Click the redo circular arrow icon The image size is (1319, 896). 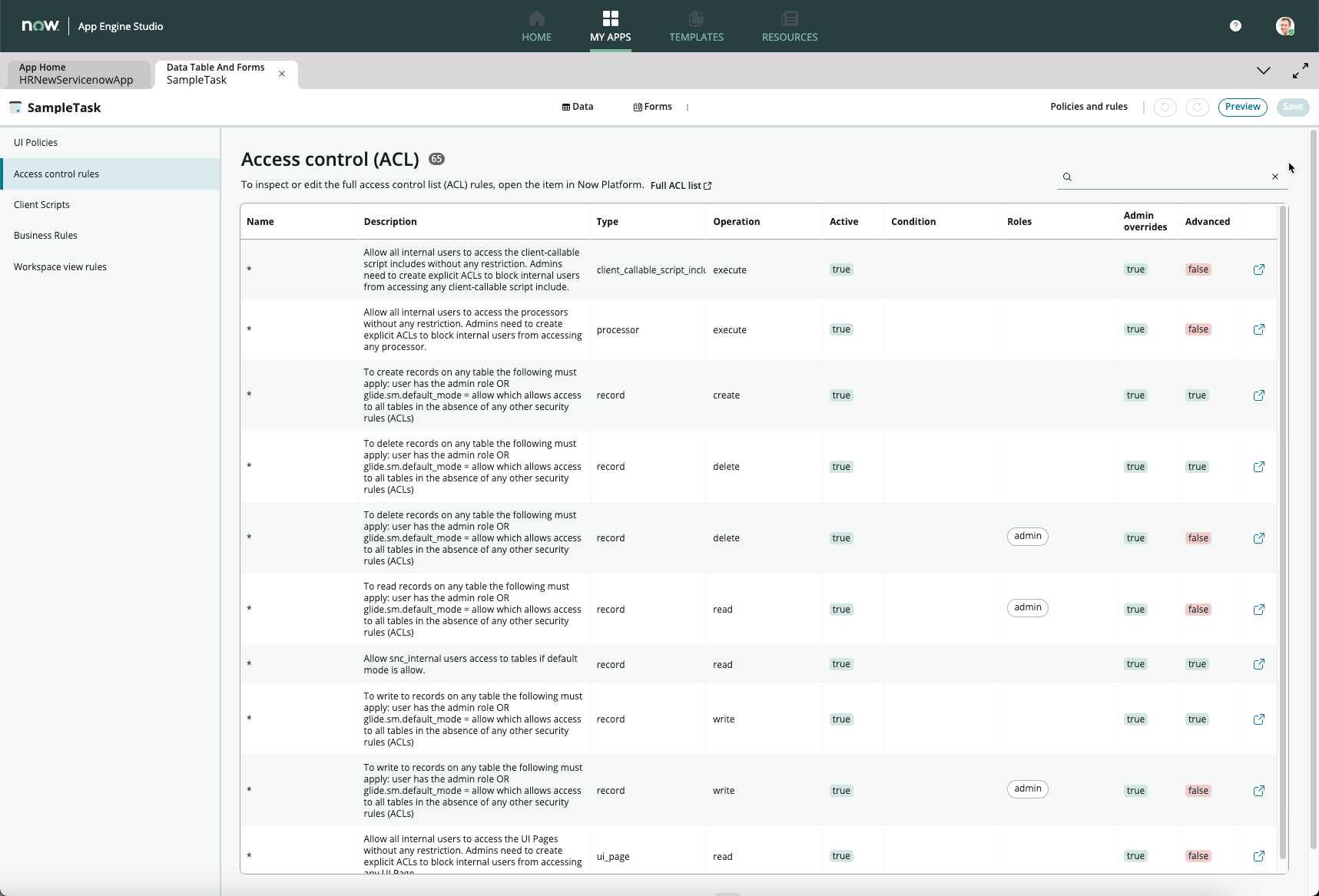(x=1197, y=107)
